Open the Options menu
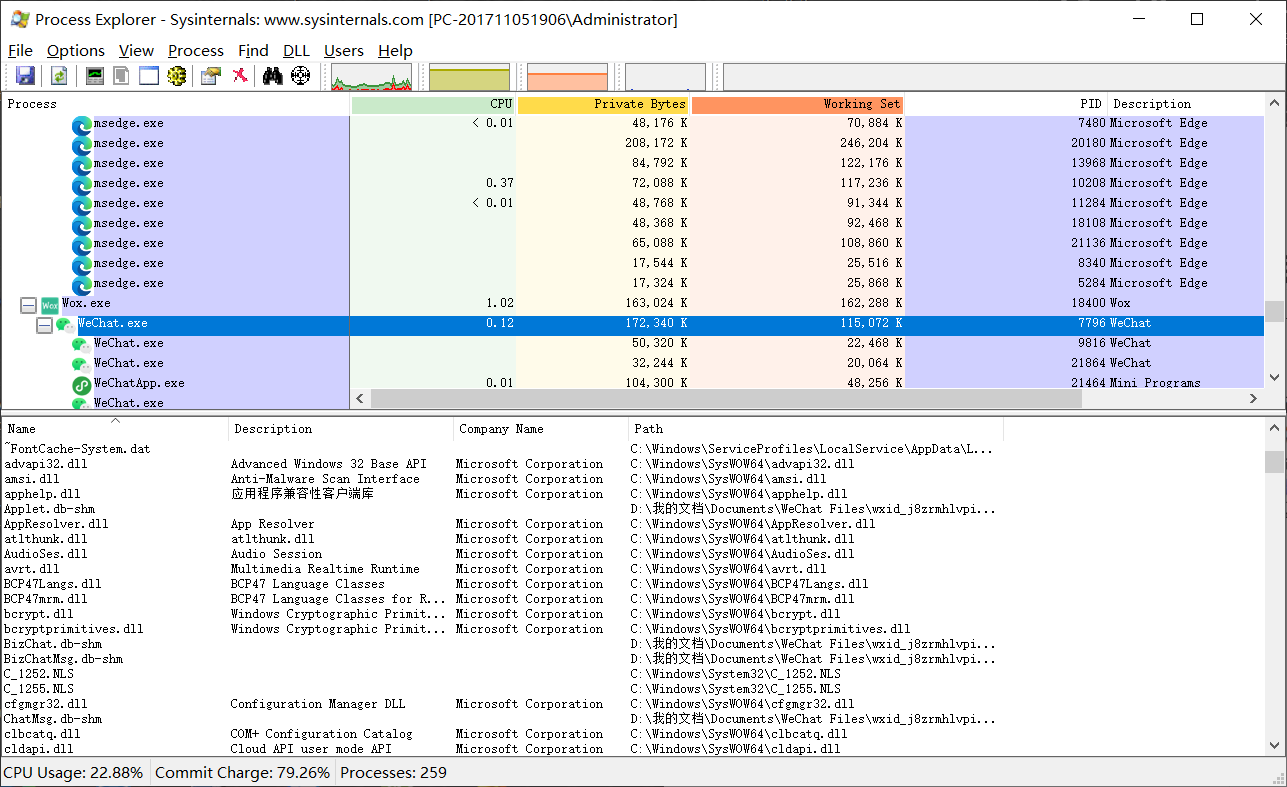 [x=75, y=50]
